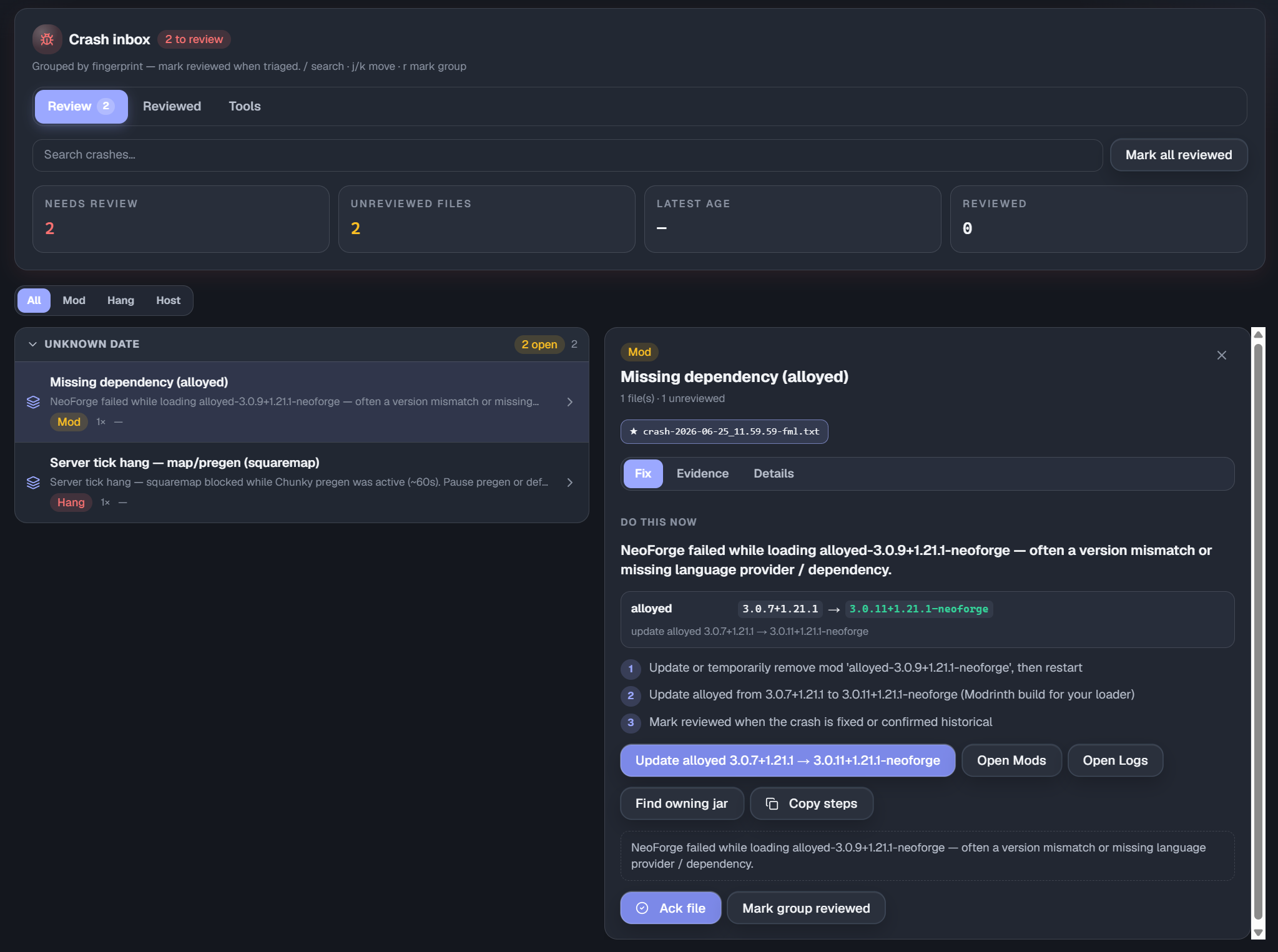The height and width of the screenshot is (952, 1278).
Task: Click version 3.0.11+1.21.1-neoforge chip
Action: (x=919, y=609)
